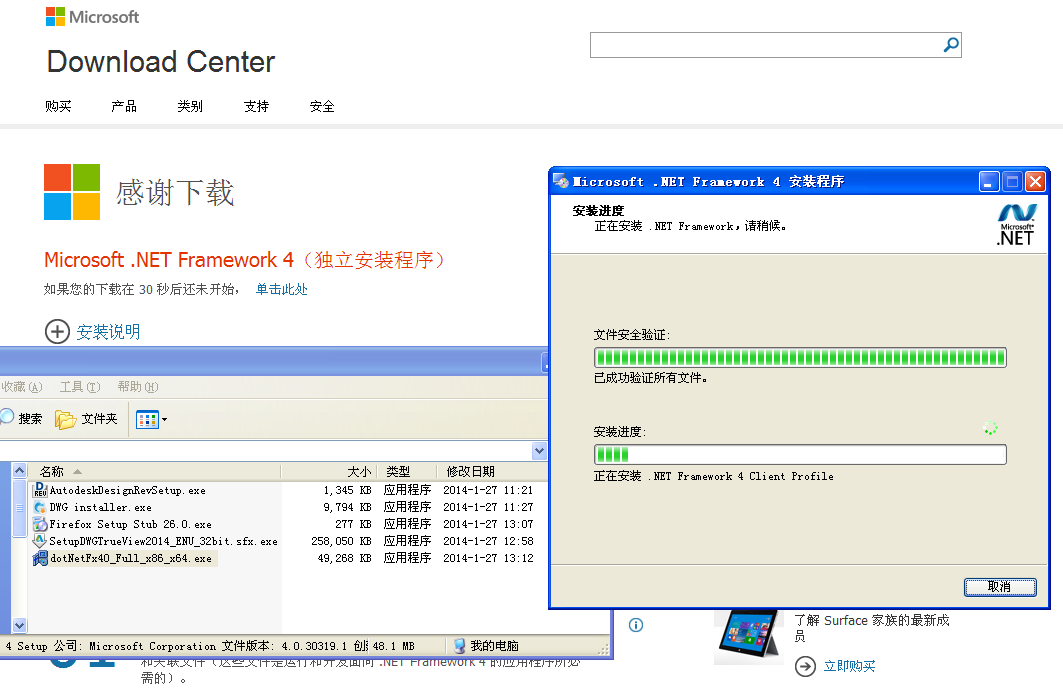The height and width of the screenshot is (695, 1063).
Task: Select dotNetFx40_Full_x86_x64.exe file icon
Action: pyautogui.click(x=40, y=558)
